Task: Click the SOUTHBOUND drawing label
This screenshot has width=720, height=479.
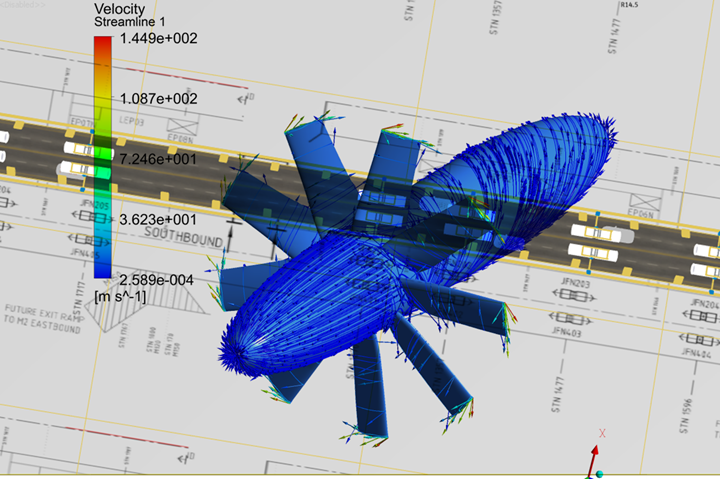Action: point(184,236)
